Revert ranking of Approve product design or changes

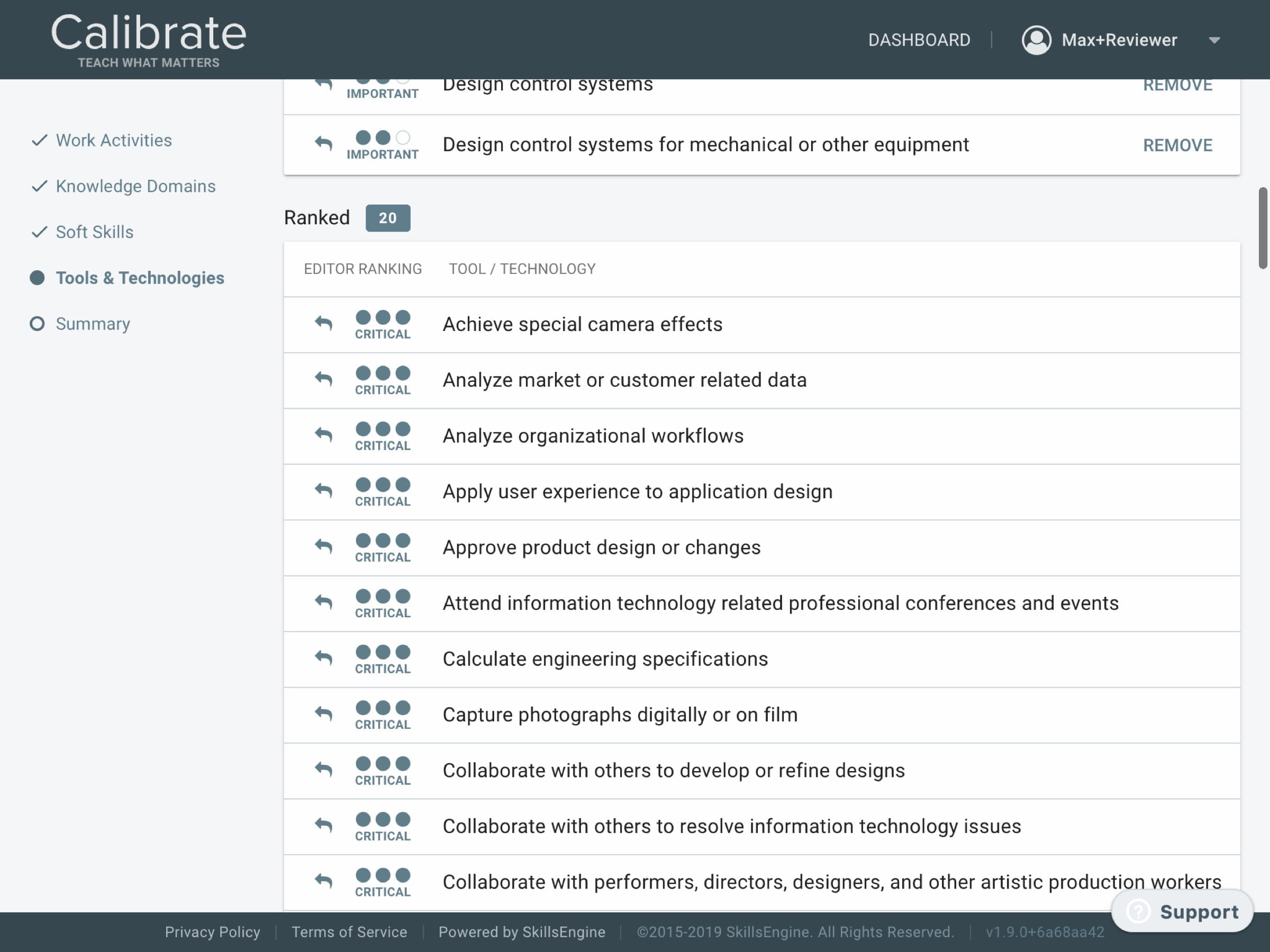pos(323,546)
